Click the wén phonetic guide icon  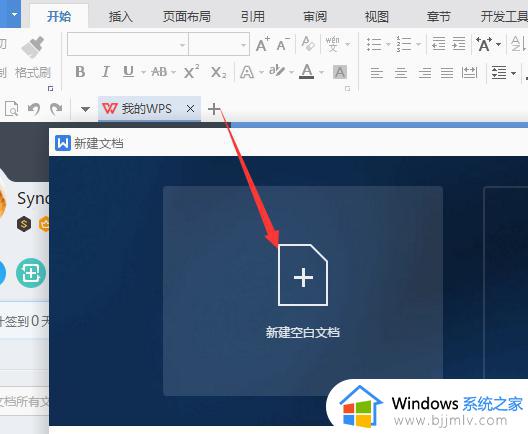coord(333,44)
